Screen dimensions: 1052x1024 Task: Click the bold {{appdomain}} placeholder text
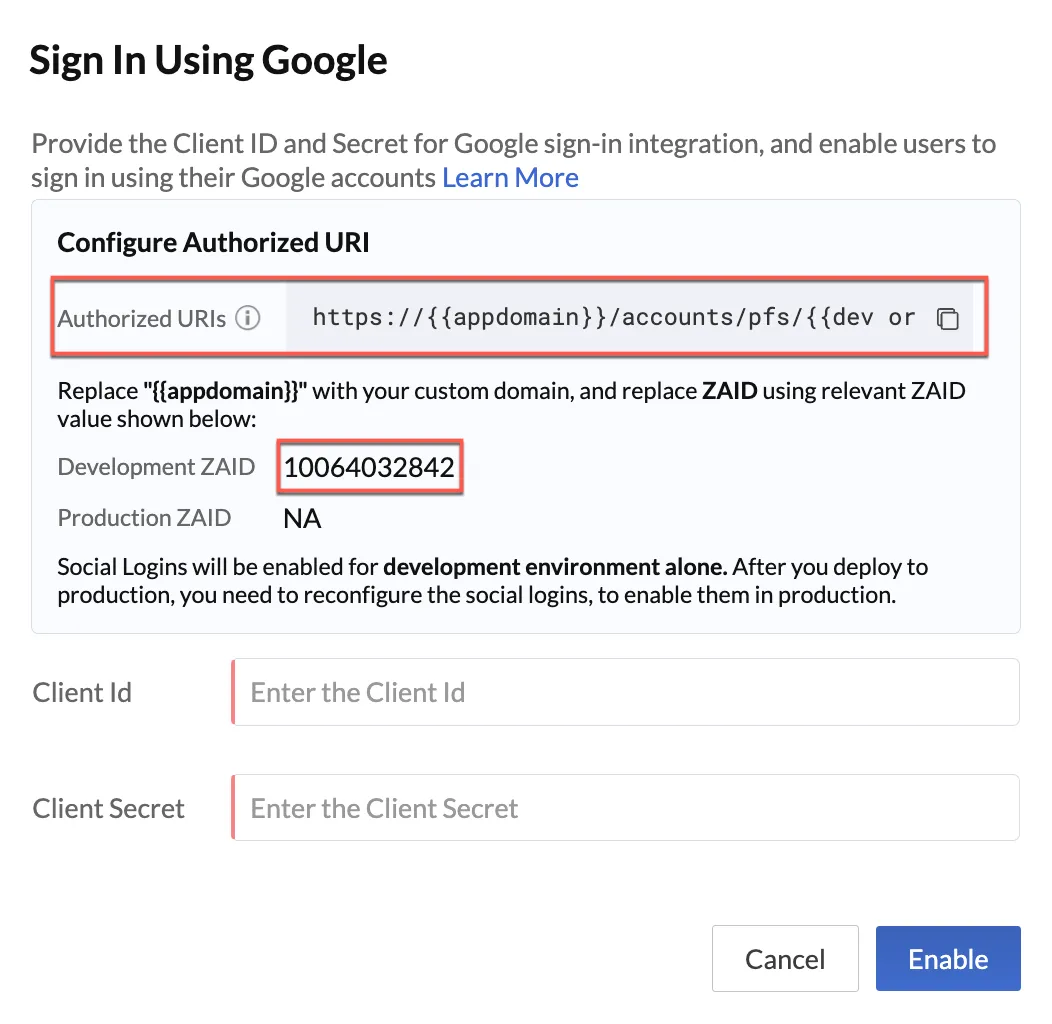pos(225,391)
